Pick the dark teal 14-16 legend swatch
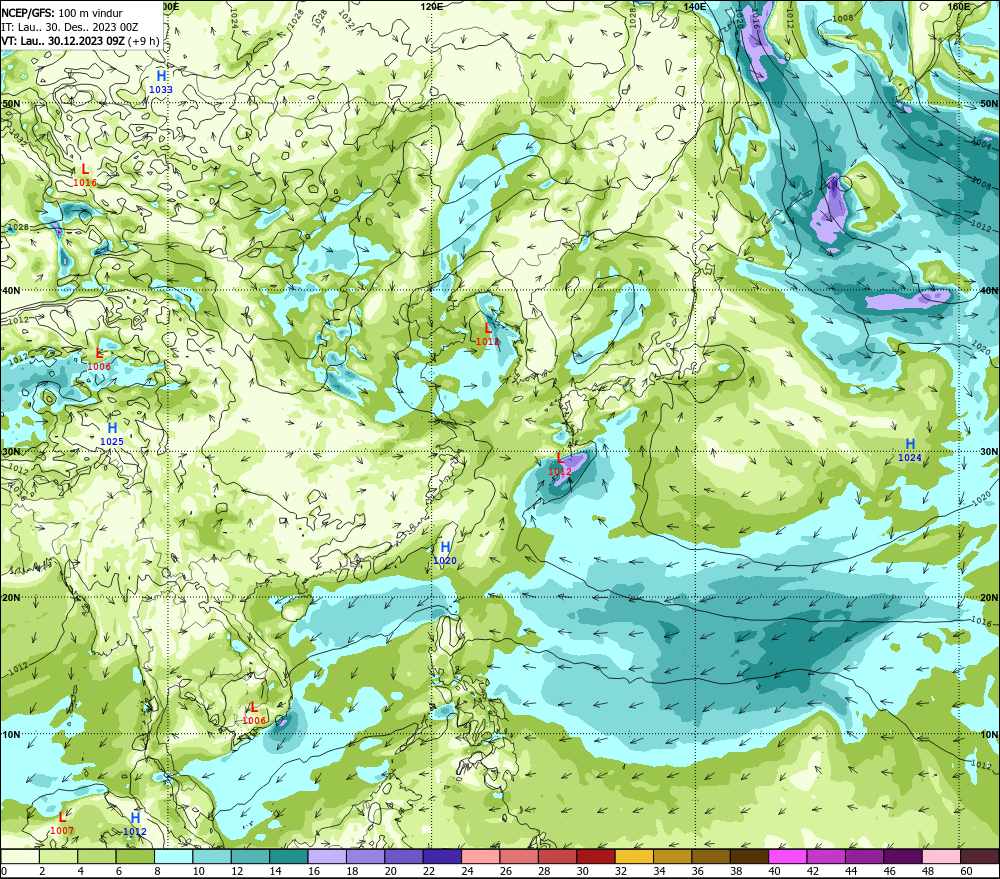This screenshot has width=1000, height=879. 289,856
